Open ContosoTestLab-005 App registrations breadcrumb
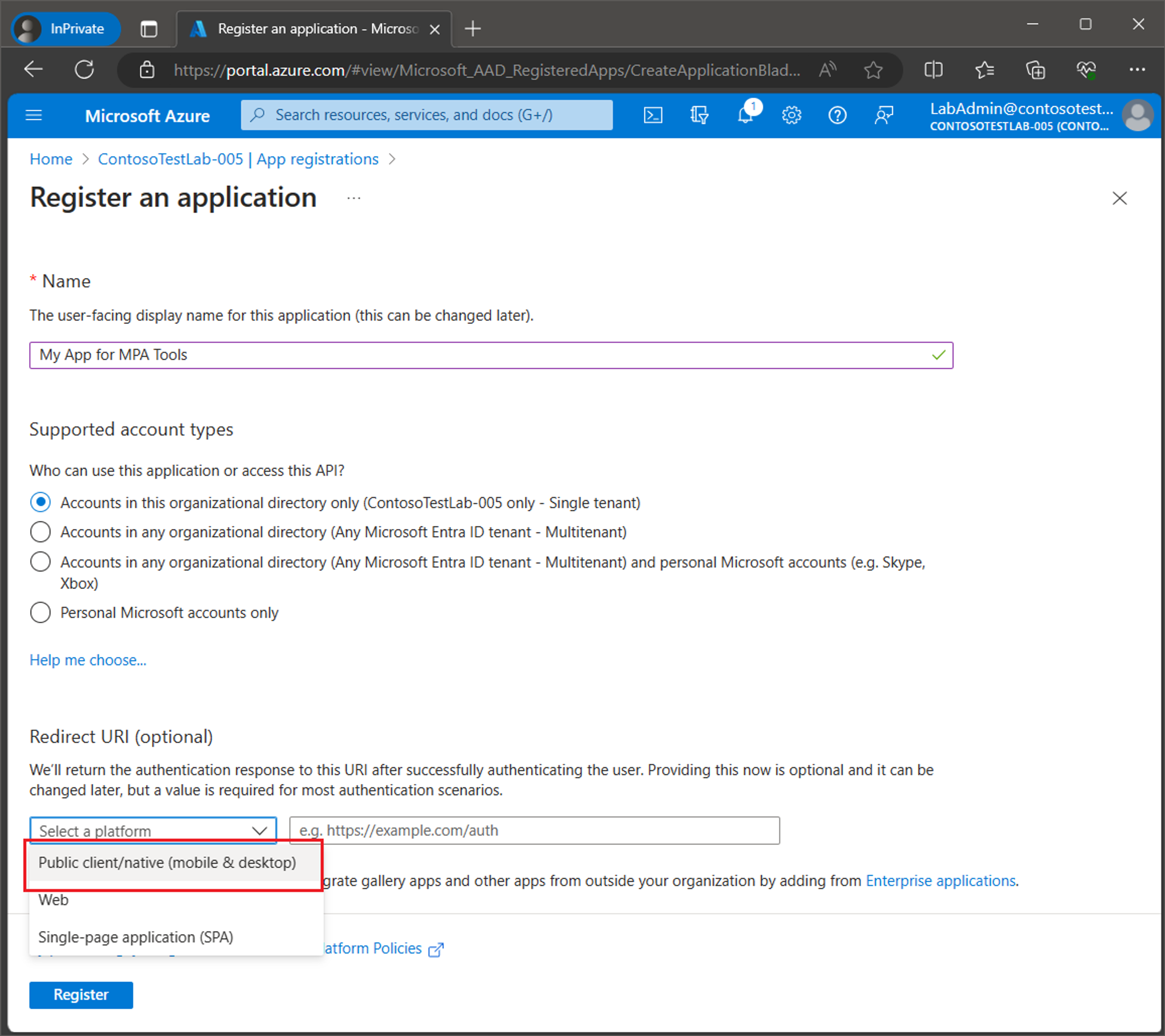Screen dimensions: 1165x1036 point(238,159)
